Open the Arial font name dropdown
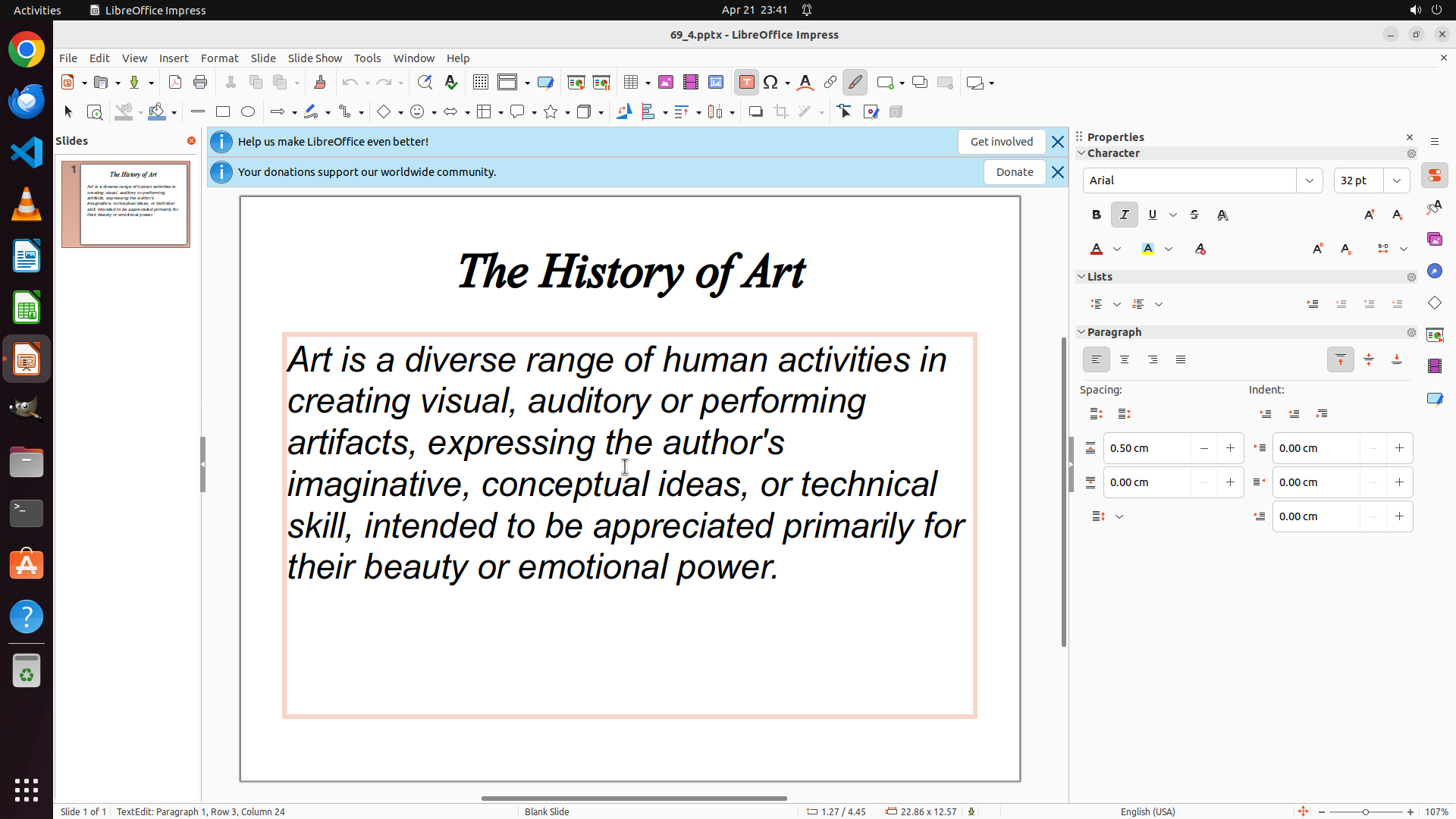The image size is (1456, 819). point(1310,180)
